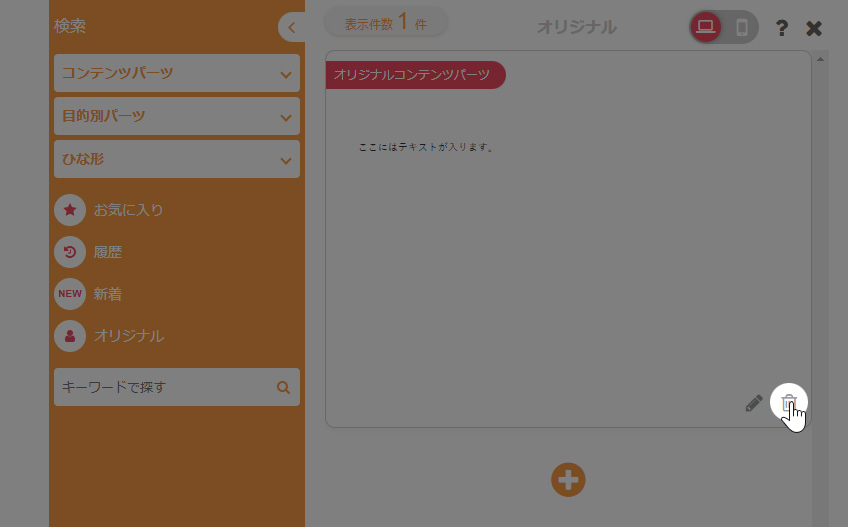
Task: Click the history clock icon
Action: [70, 252]
